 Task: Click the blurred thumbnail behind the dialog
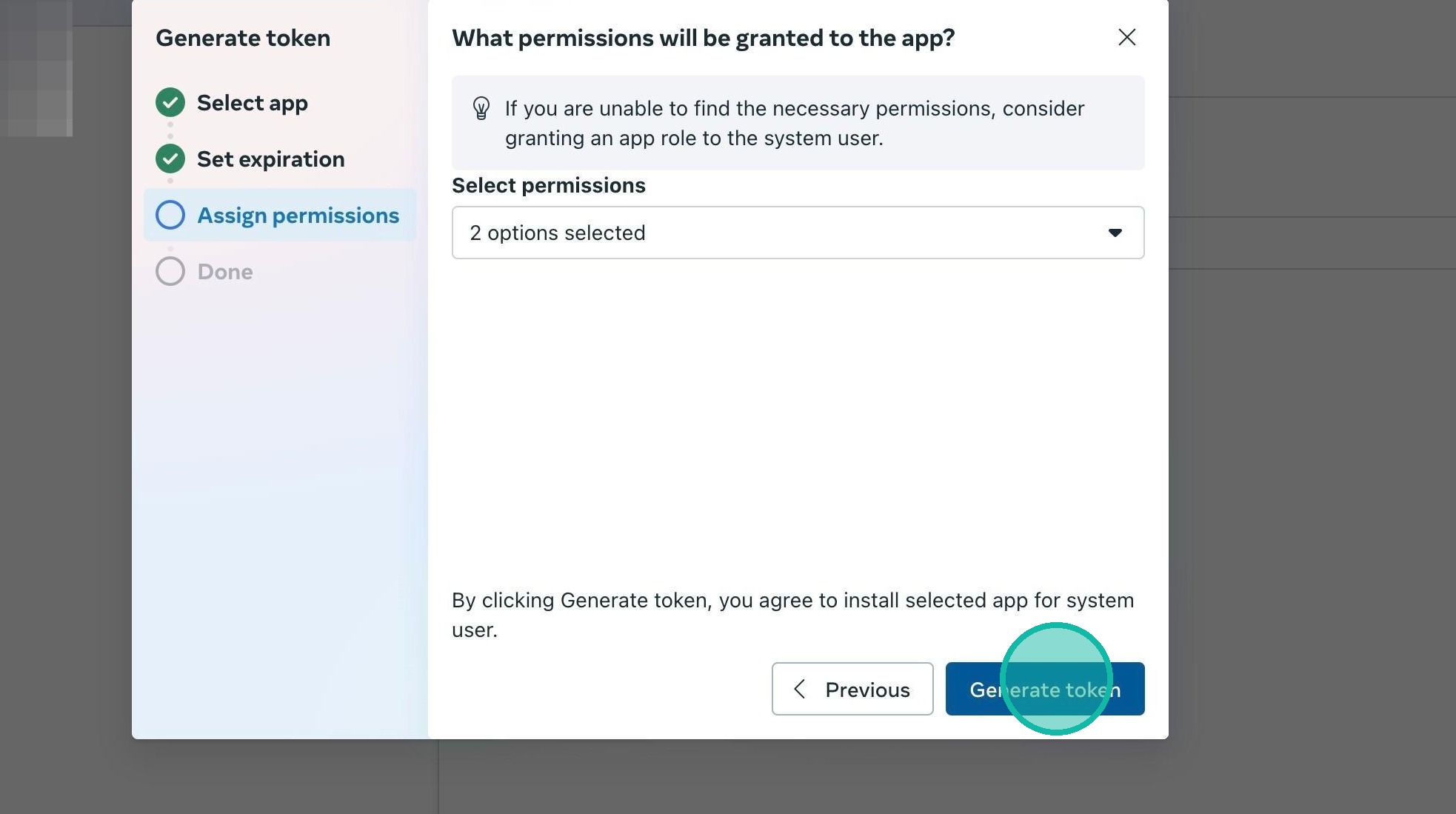pyautogui.click(x=39, y=68)
